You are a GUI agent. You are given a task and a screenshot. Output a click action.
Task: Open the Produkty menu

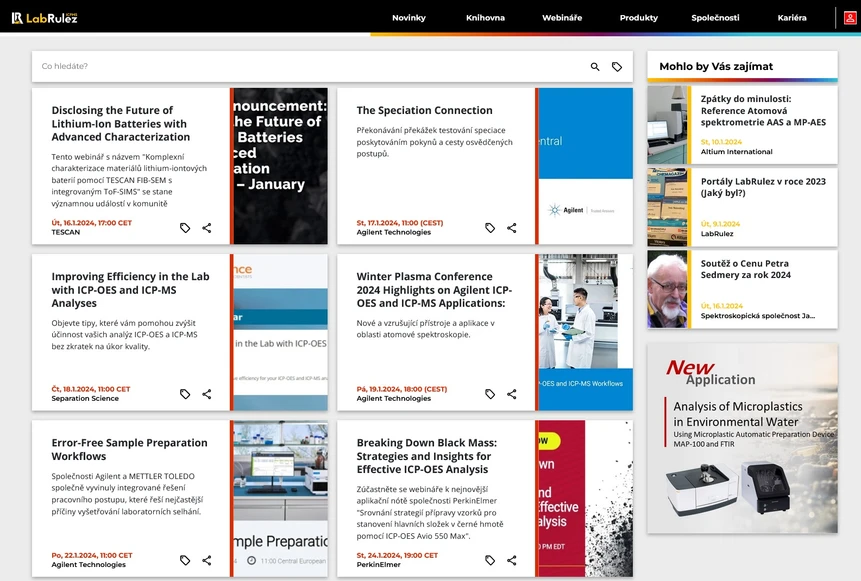coord(639,18)
